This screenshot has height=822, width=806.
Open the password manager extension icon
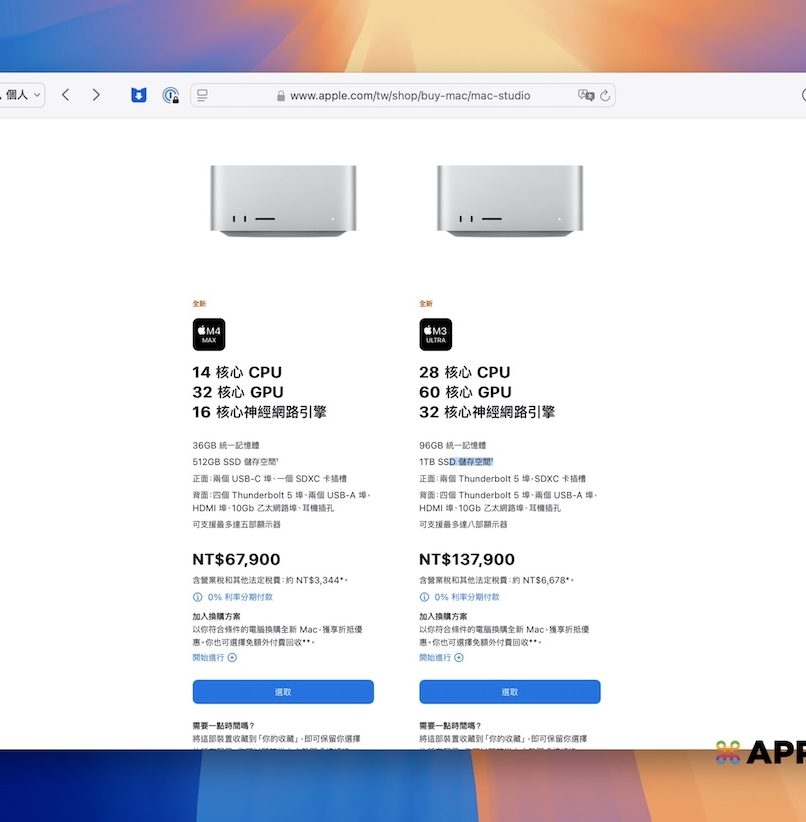[171, 95]
